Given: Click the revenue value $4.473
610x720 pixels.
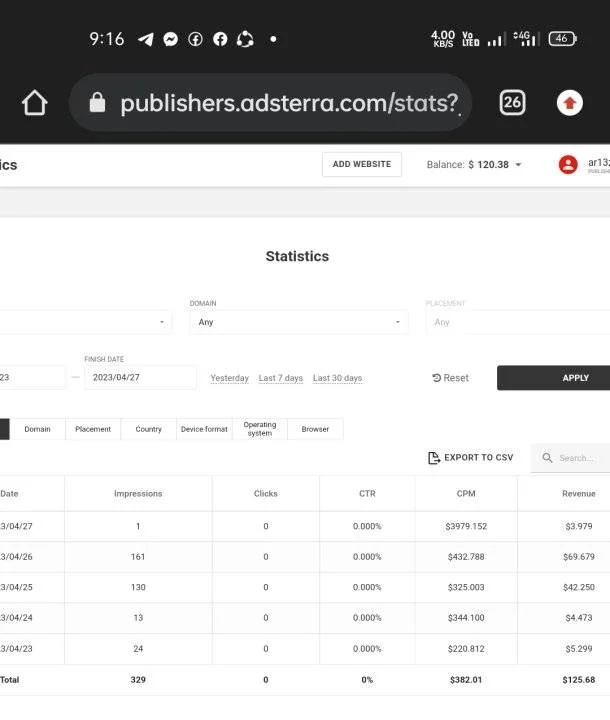Looking at the screenshot, I should pos(579,618).
